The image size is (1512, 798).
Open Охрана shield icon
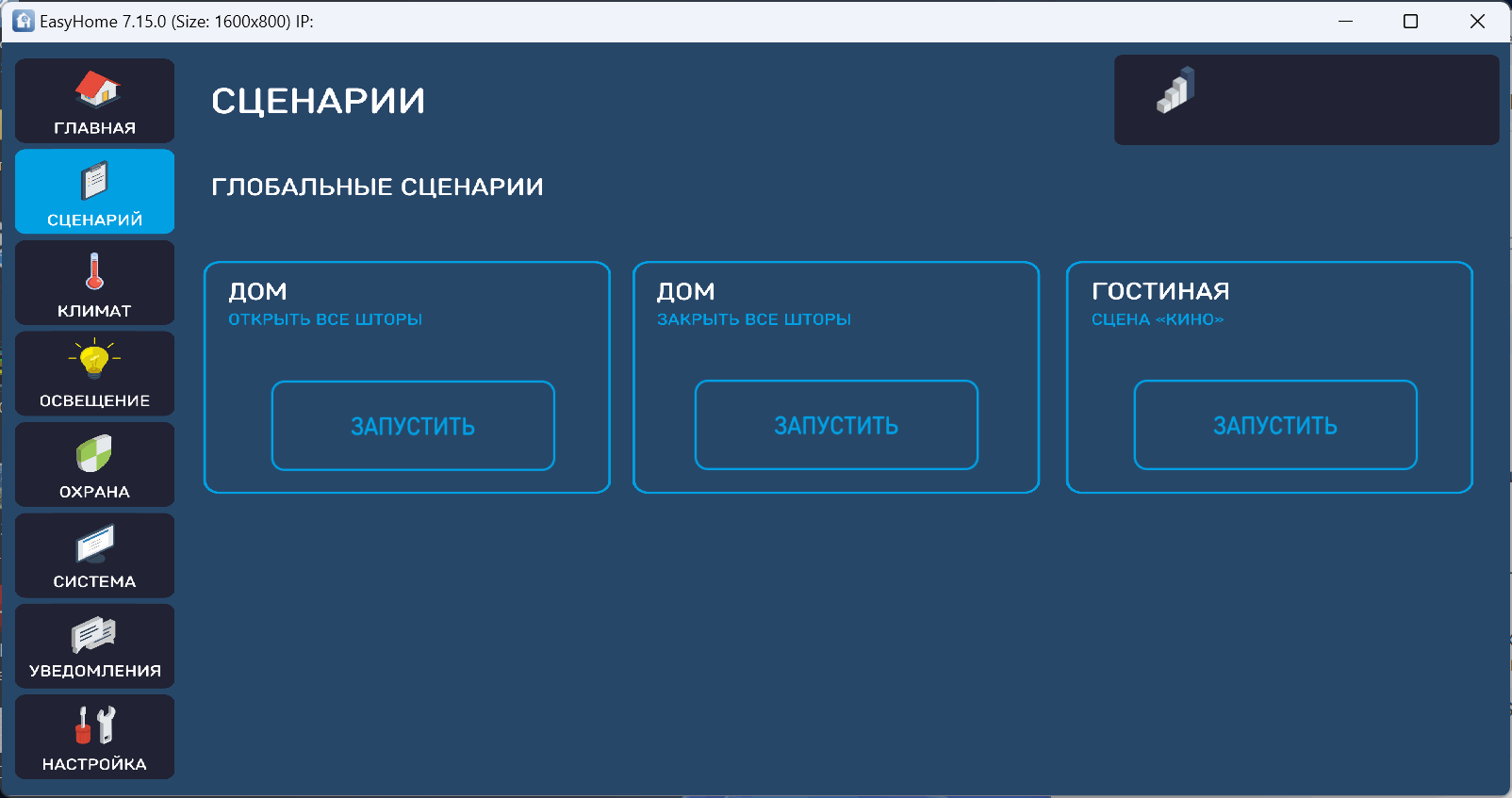pyautogui.click(x=94, y=453)
